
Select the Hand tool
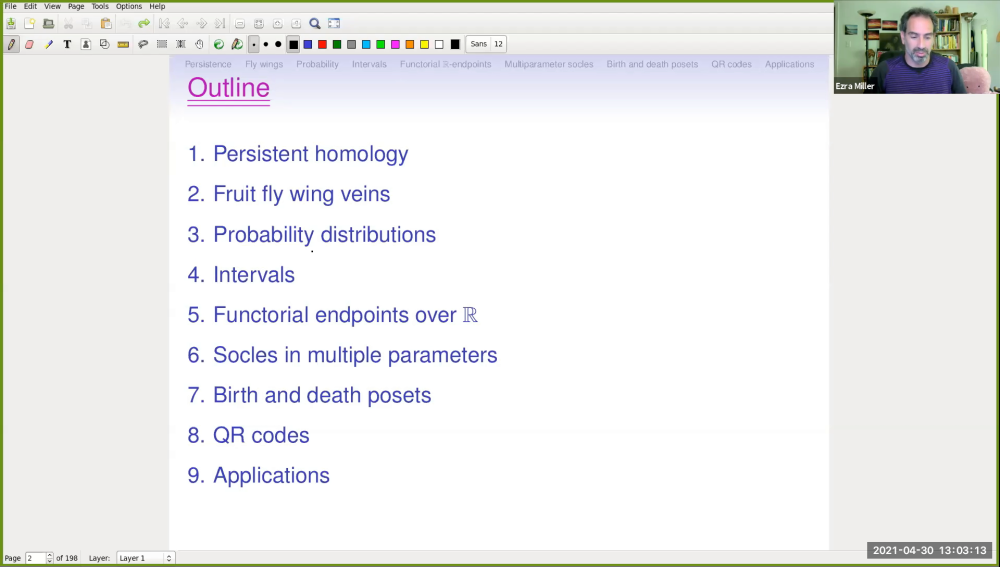pyautogui.click(x=199, y=44)
